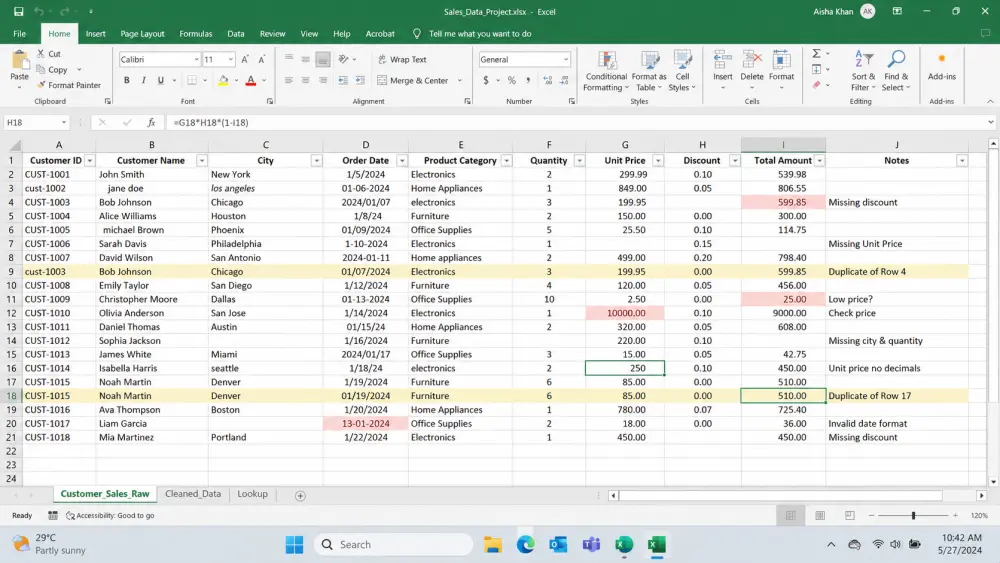The image size is (1000, 563).
Task: Open Conditional Formatting
Action: tap(606, 71)
